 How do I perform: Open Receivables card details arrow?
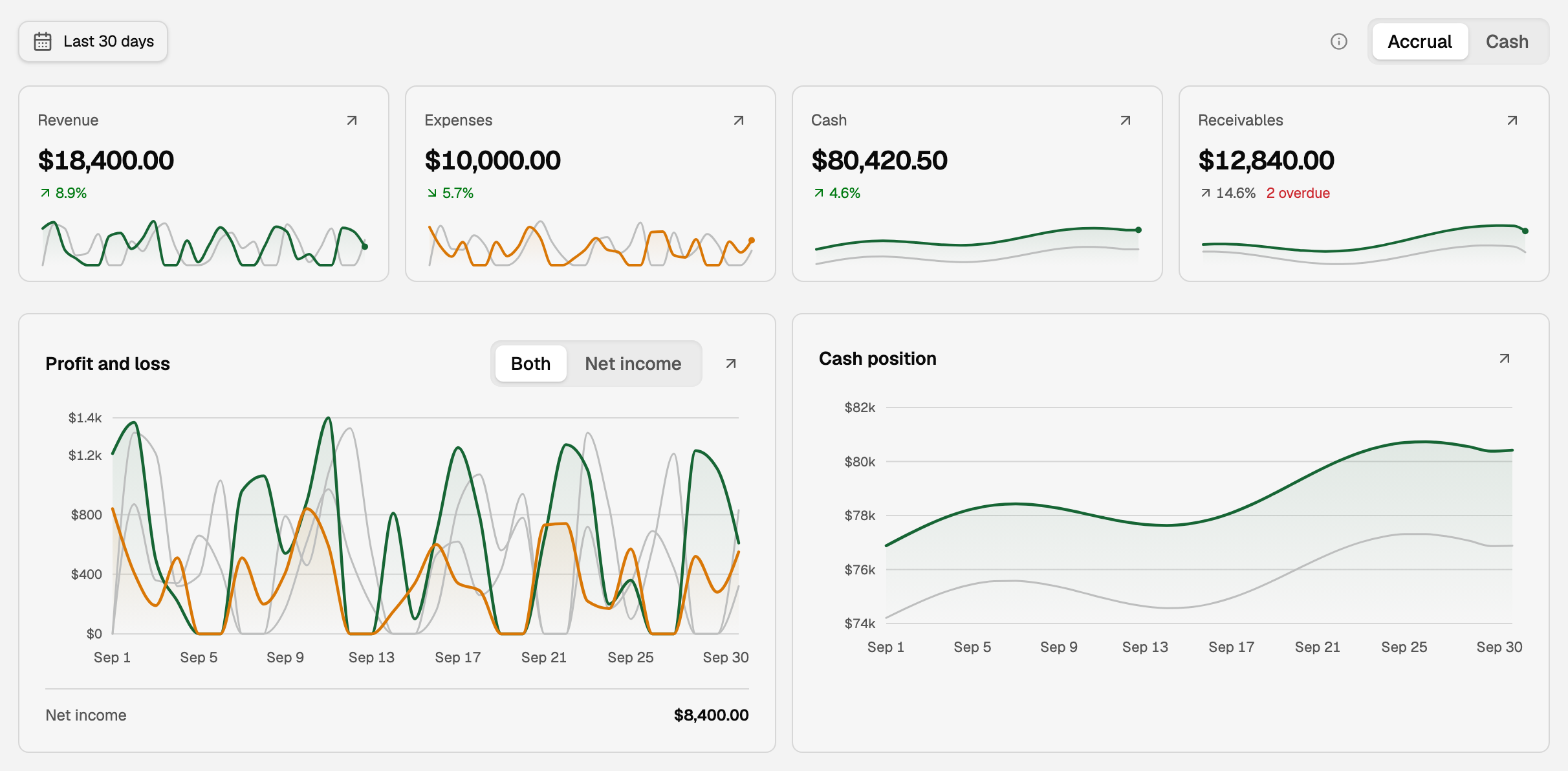coord(1512,120)
